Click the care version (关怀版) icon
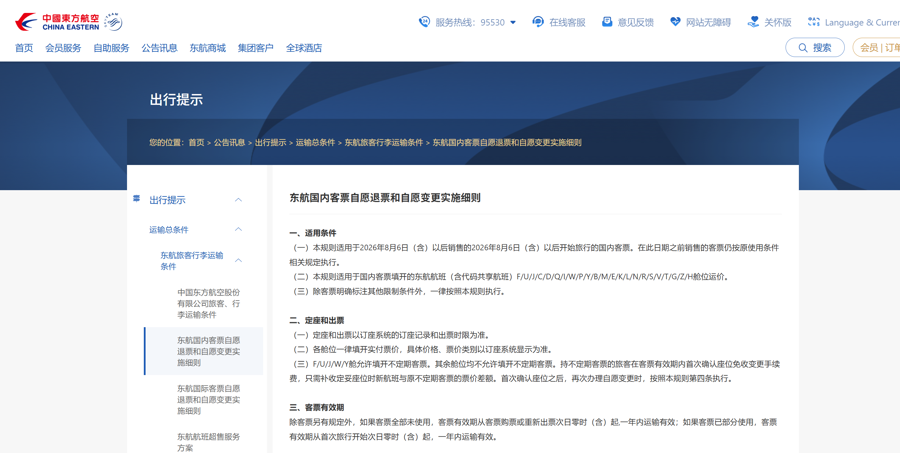The width and height of the screenshot is (900, 453). [753, 22]
